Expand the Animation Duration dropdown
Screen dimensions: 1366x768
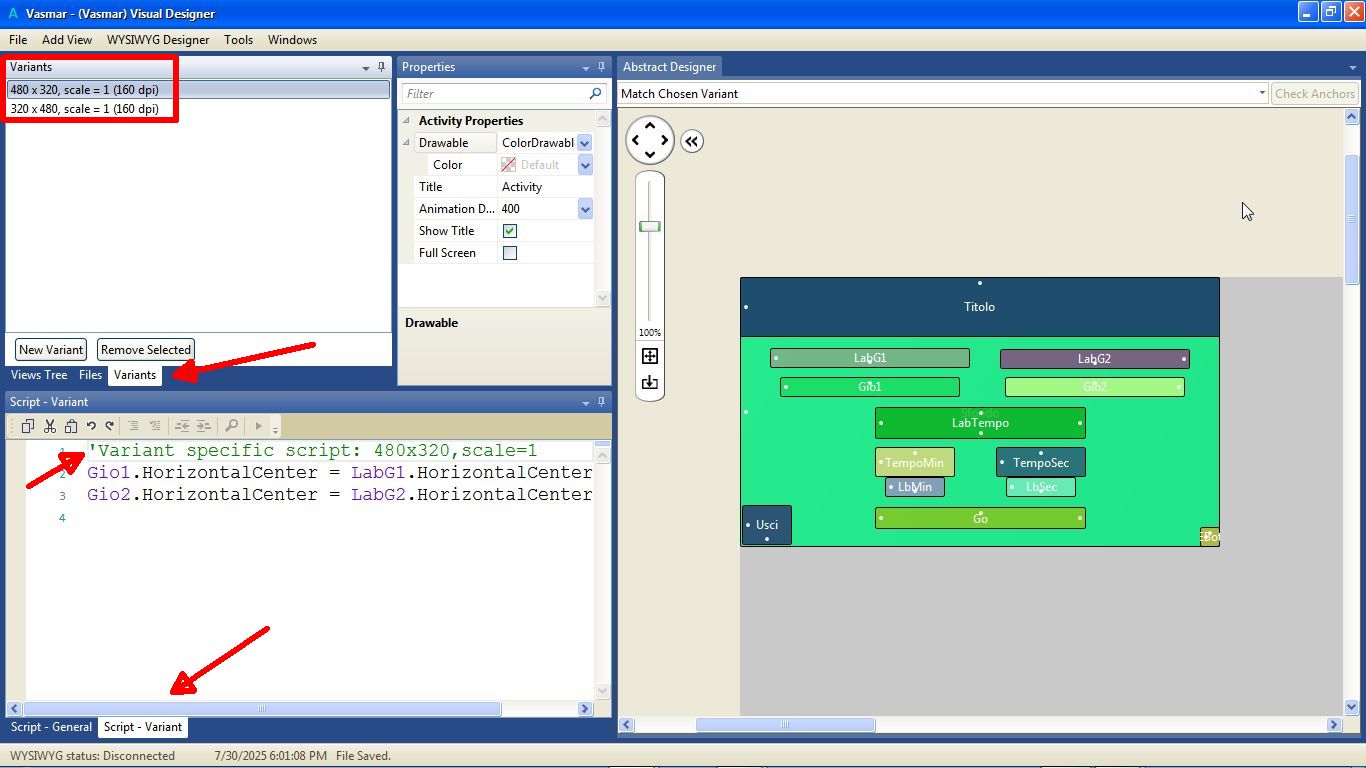[x=585, y=209]
